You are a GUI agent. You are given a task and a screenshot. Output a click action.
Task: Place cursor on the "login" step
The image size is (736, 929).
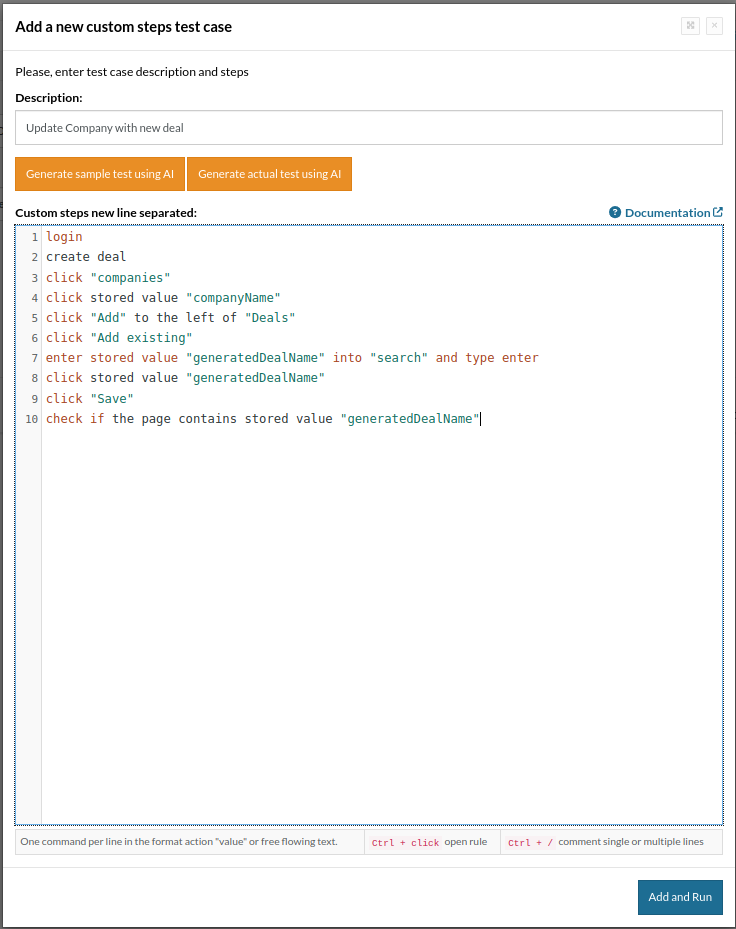pos(64,238)
